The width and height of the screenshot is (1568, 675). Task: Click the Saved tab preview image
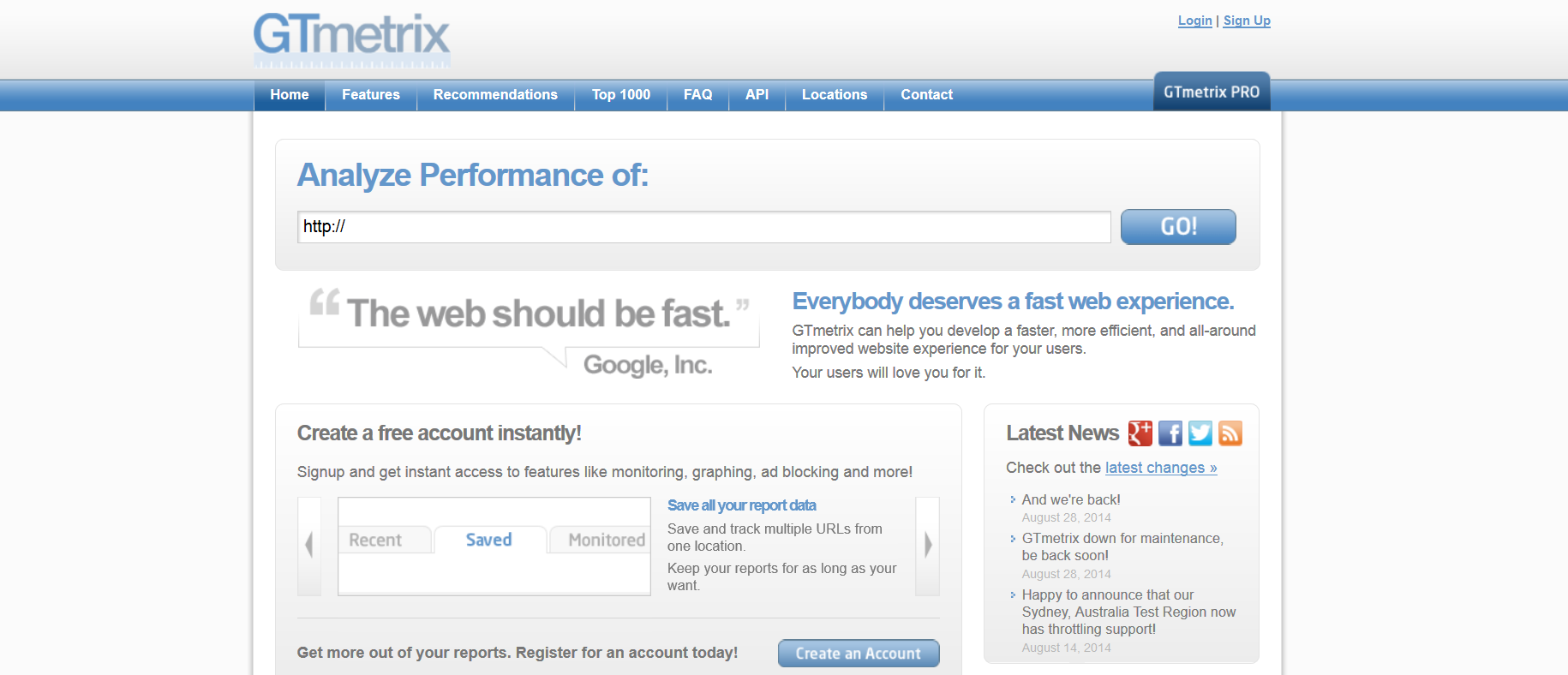click(x=494, y=547)
